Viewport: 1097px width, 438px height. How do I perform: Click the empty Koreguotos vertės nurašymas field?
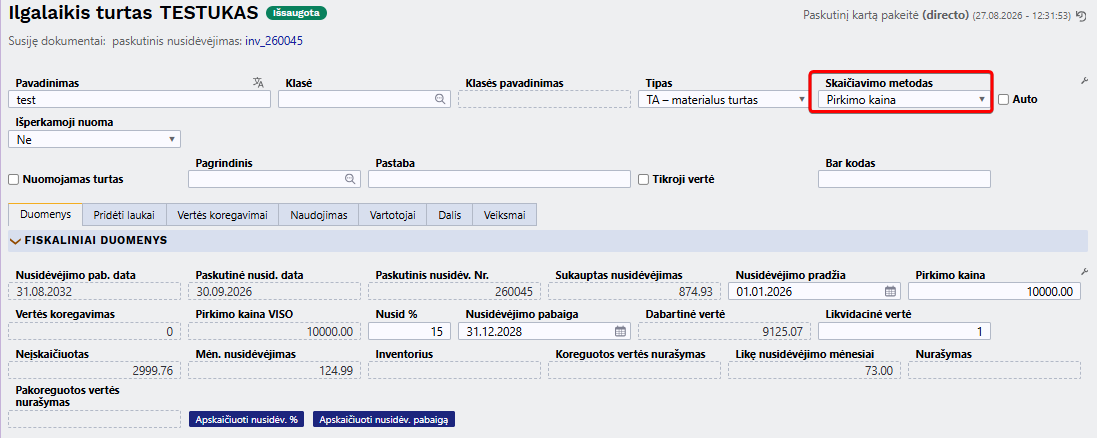tap(634, 369)
